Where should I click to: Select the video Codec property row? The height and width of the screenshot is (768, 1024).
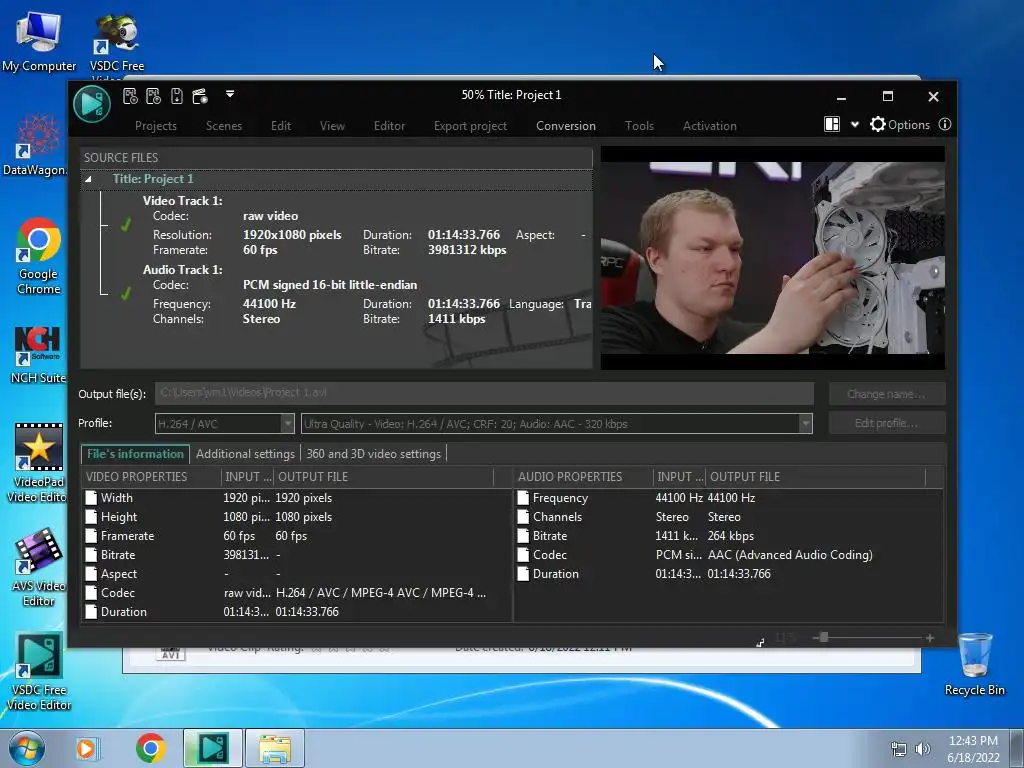coord(297,592)
